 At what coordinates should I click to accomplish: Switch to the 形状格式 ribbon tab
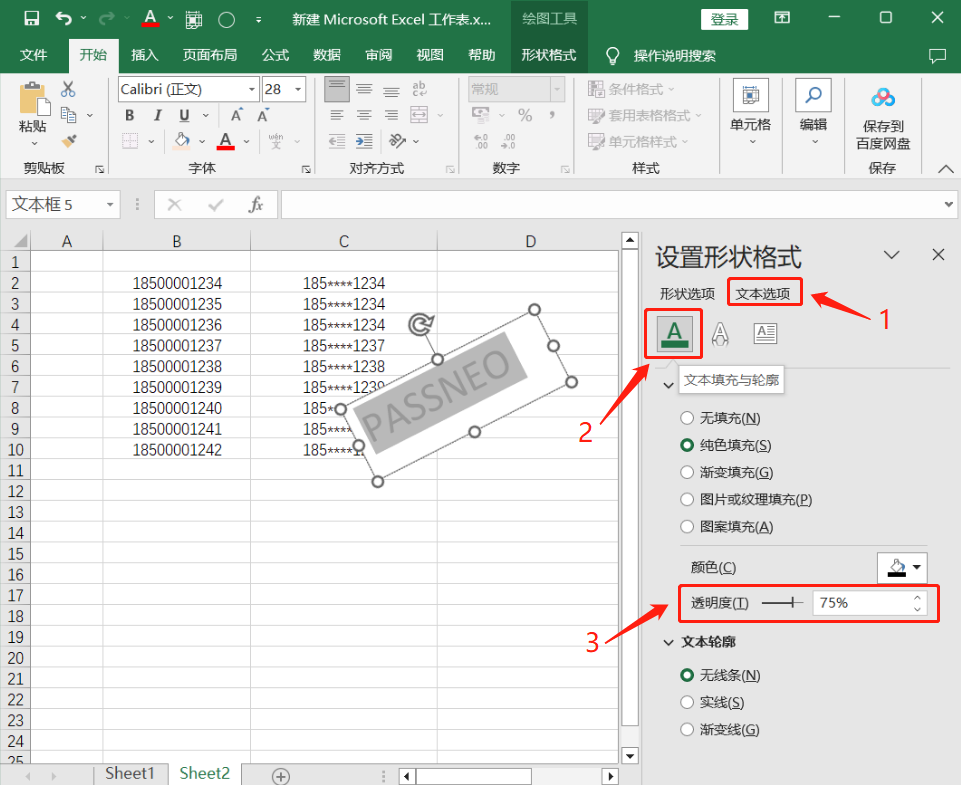tap(549, 55)
